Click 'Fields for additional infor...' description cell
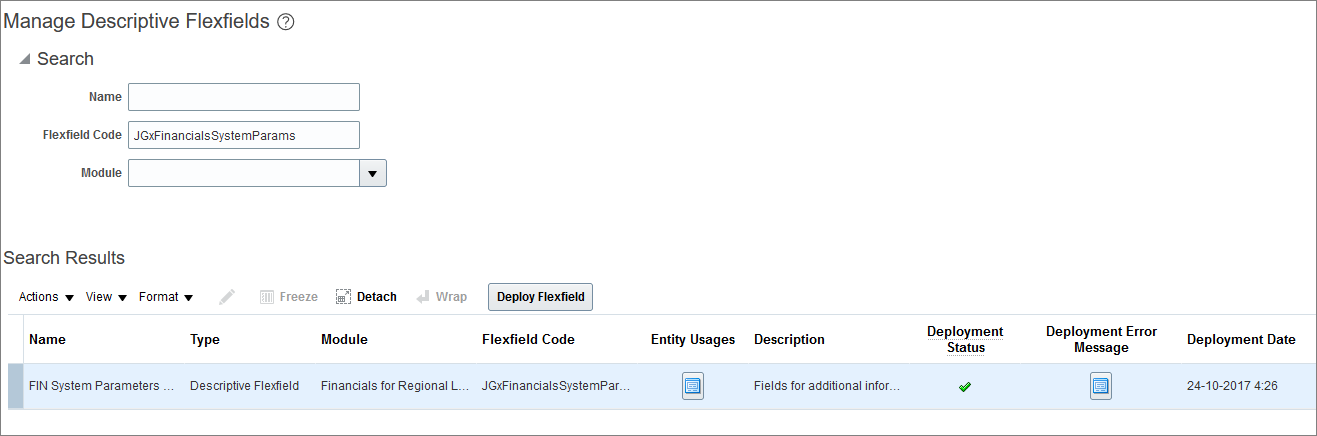The image size is (1317, 436). (827, 386)
